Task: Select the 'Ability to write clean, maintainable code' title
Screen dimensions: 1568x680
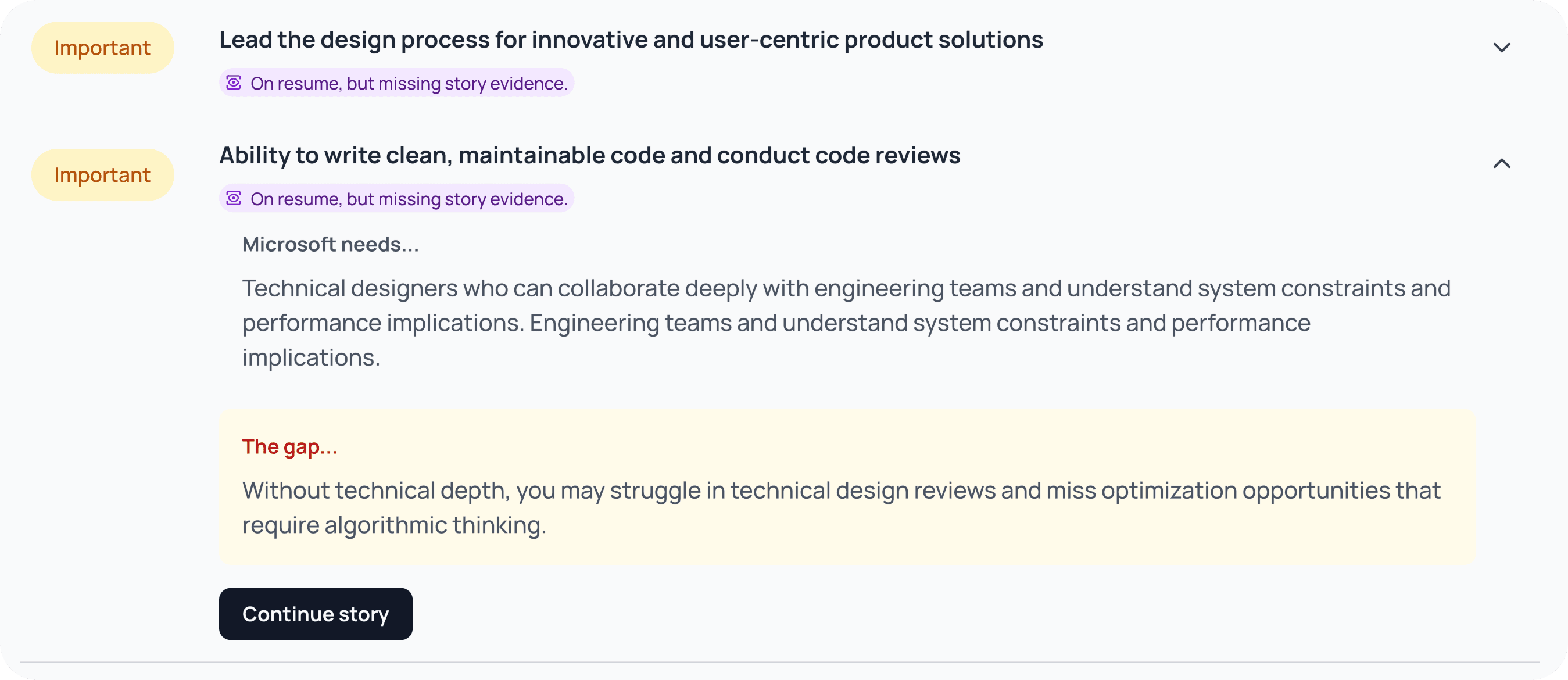Action: click(x=589, y=156)
